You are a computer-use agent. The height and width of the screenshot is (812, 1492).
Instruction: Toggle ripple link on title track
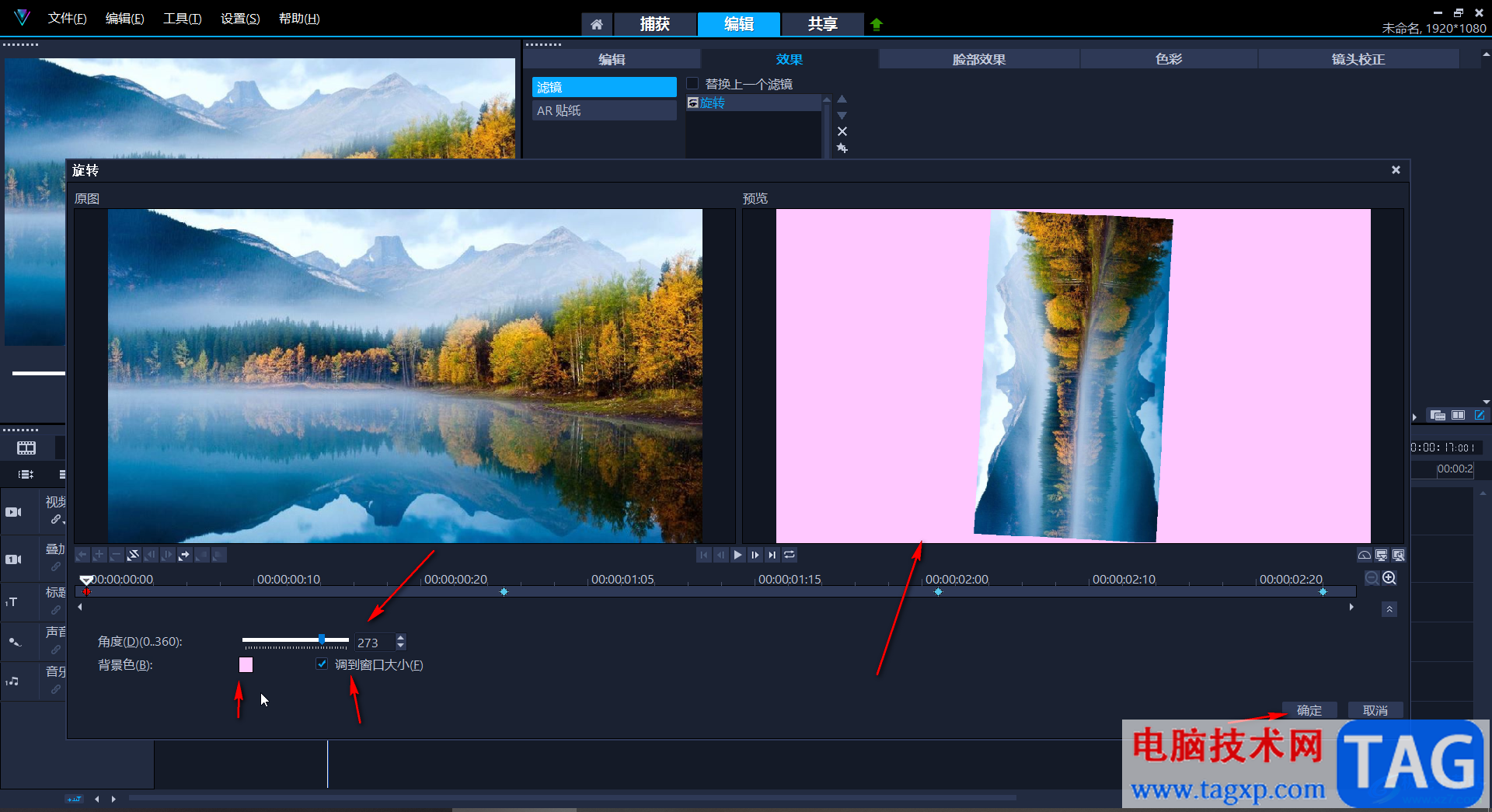[x=56, y=610]
